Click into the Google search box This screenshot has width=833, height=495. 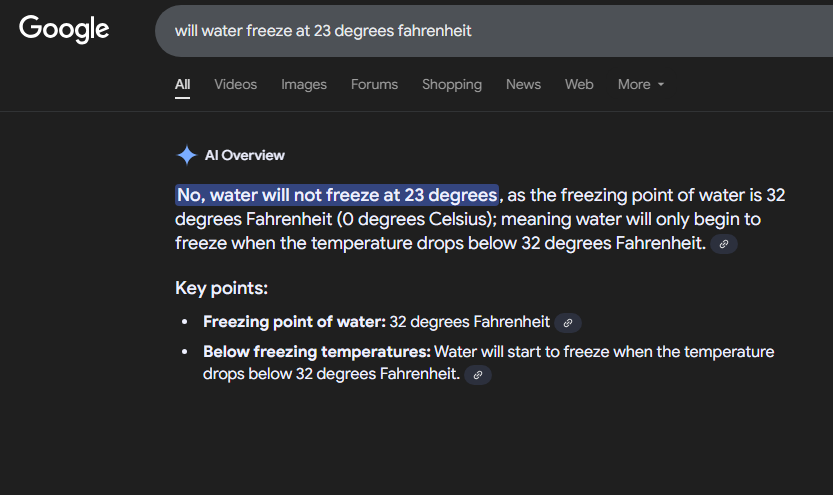coord(480,31)
